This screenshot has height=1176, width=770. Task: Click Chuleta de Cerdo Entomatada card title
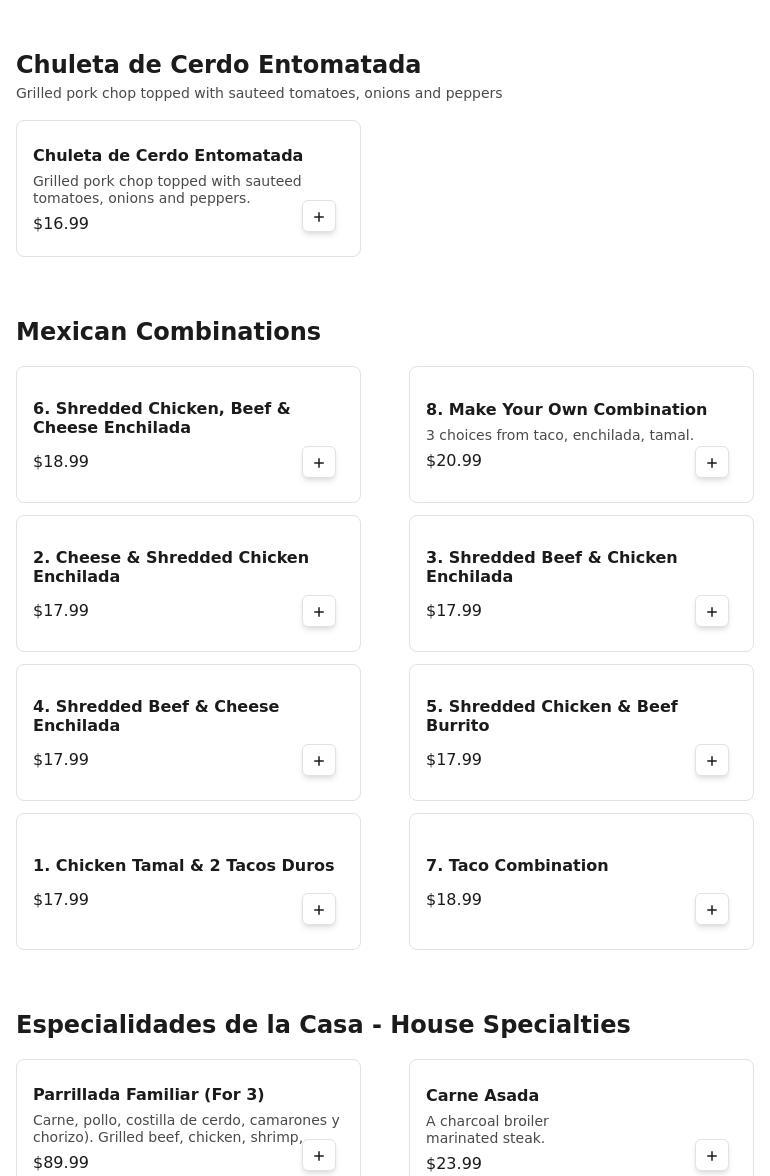(168, 156)
